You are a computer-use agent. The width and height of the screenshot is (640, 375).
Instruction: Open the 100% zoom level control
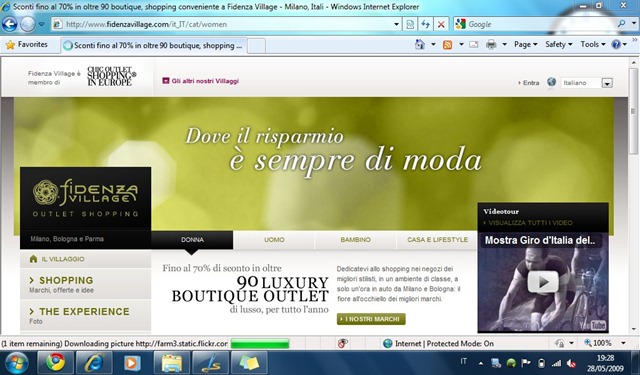click(x=604, y=343)
